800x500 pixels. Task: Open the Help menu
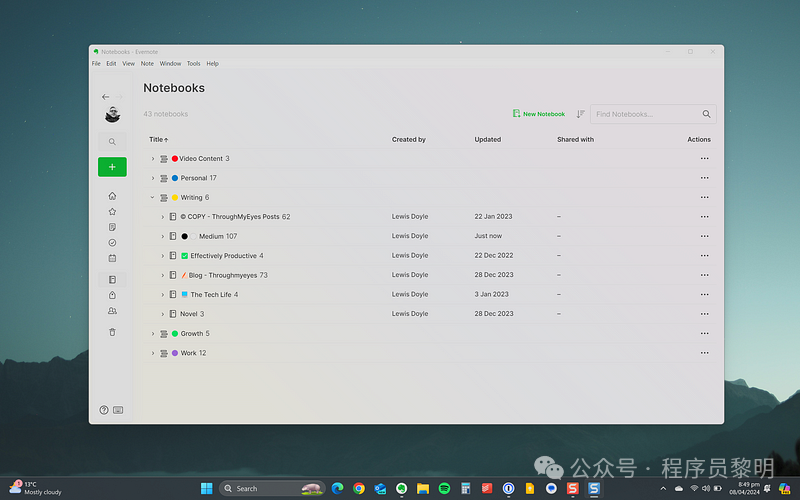pyautogui.click(x=212, y=64)
